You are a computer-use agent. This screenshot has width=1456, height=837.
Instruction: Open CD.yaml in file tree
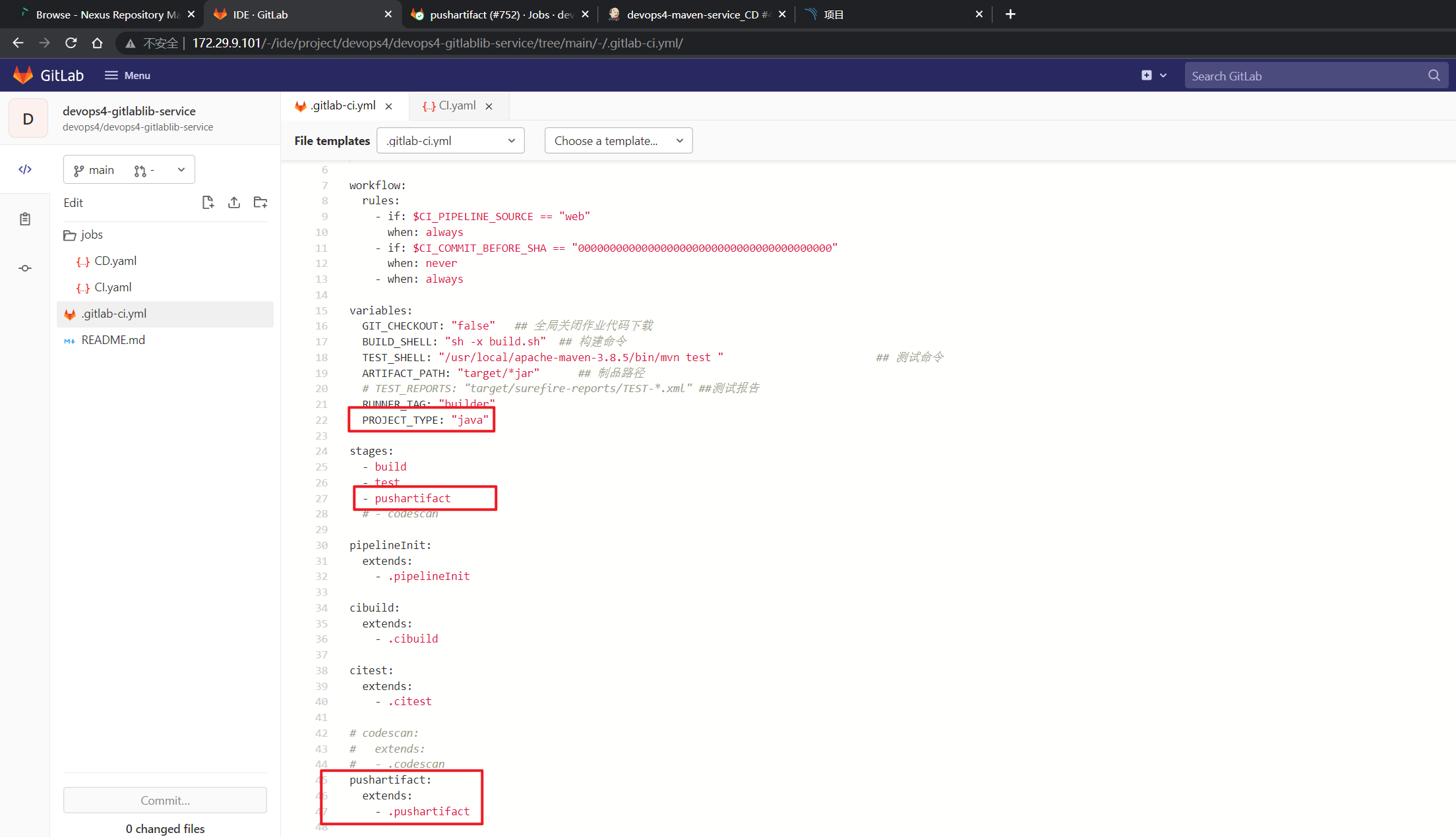[x=166, y=261]
